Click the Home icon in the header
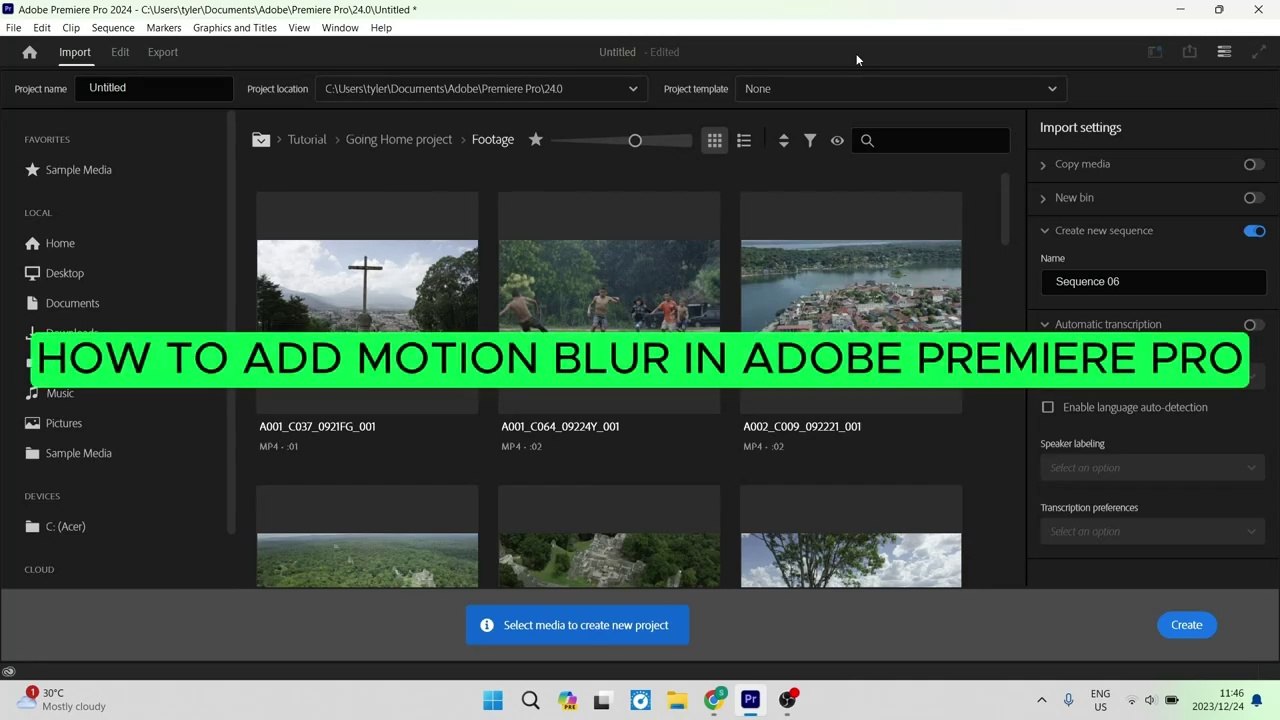1280x720 pixels. click(x=29, y=52)
